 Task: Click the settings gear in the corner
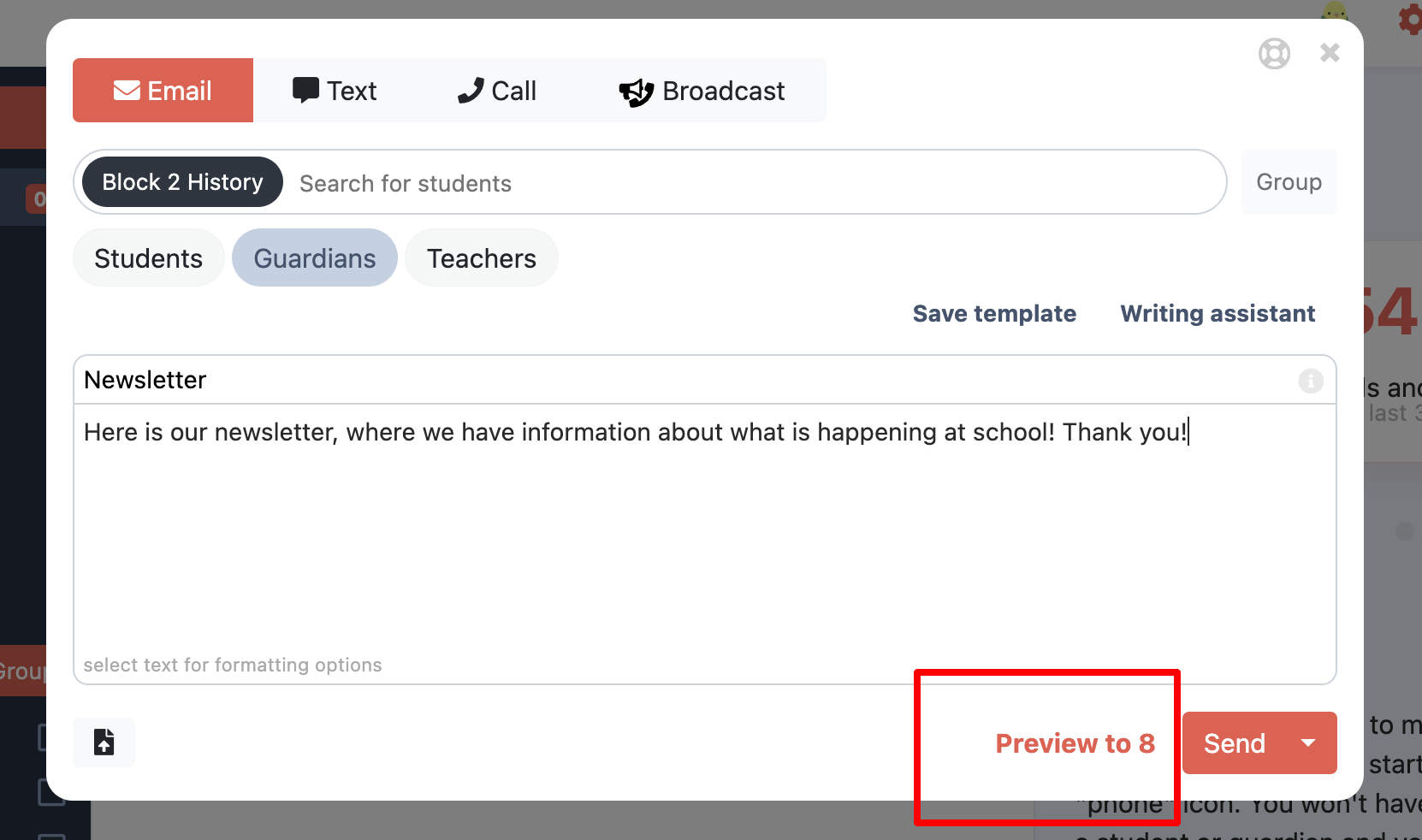click(x=1408, y=21)
